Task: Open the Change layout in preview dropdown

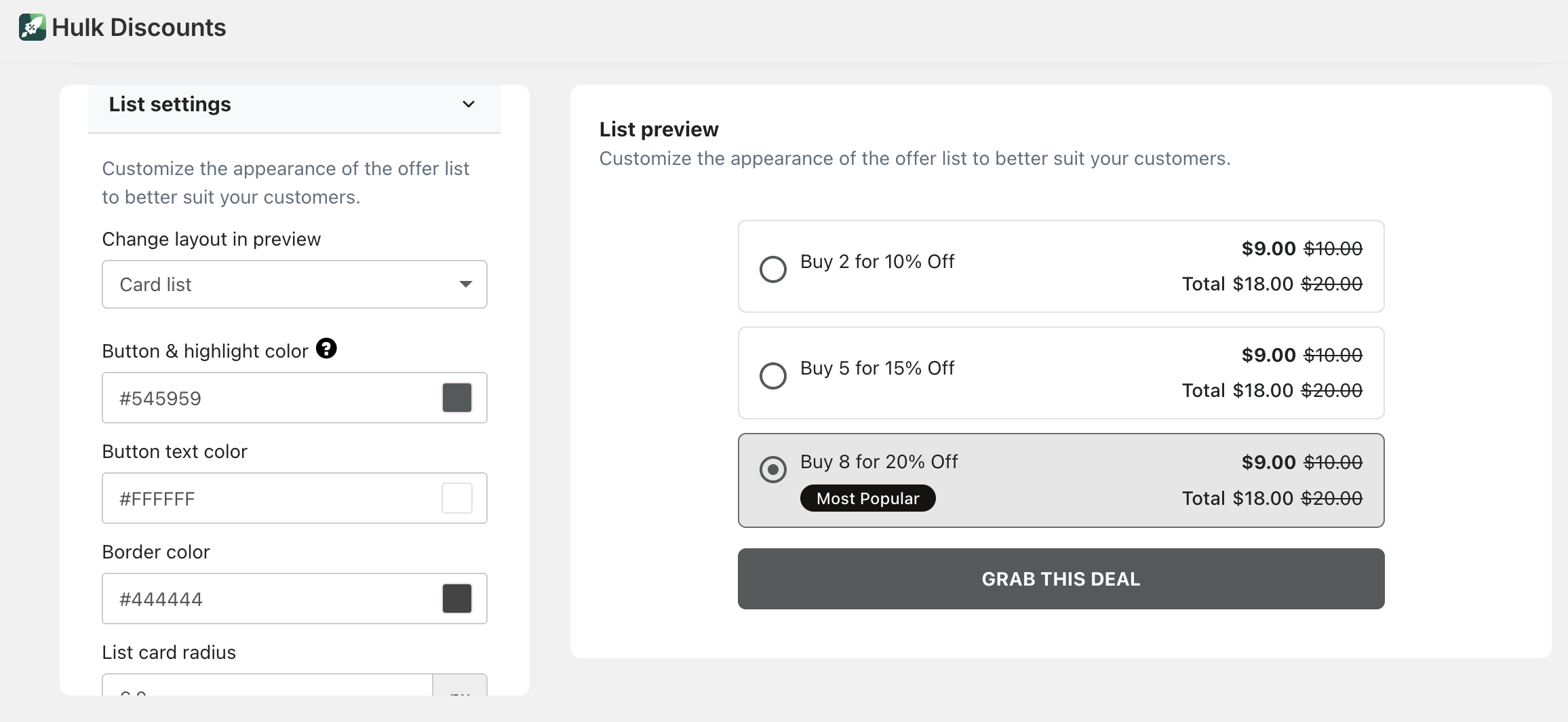Action: 294,284
